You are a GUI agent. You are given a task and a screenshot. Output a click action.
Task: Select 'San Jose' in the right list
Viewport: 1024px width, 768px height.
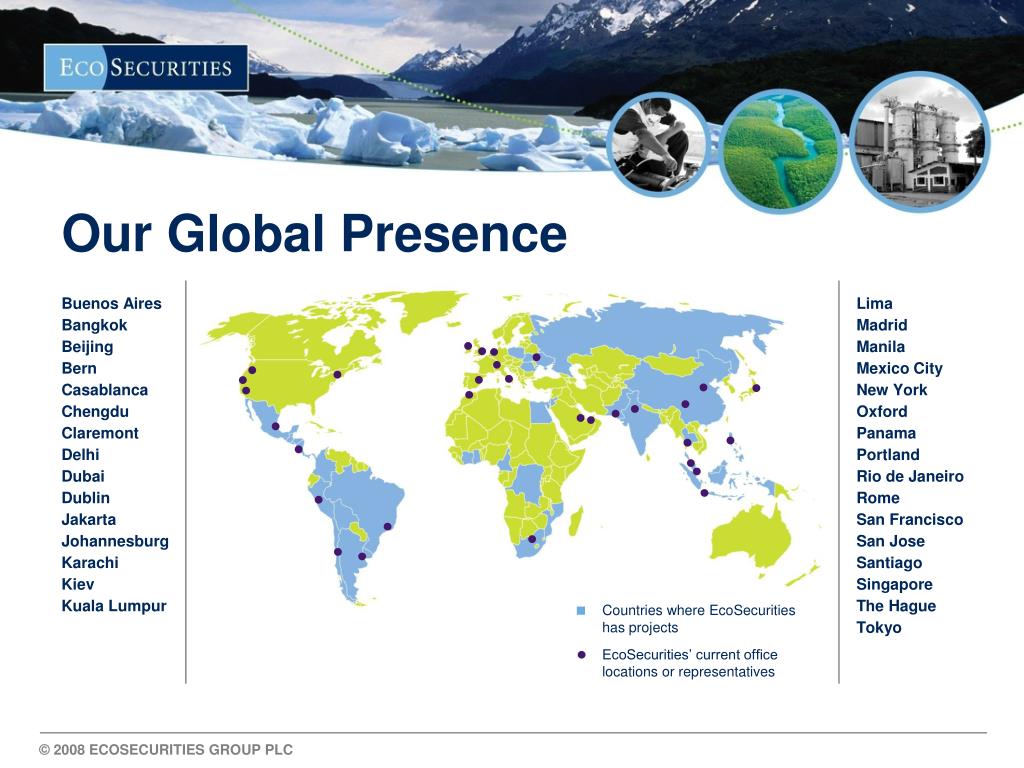pyautogui.click(x=890, y=541)
